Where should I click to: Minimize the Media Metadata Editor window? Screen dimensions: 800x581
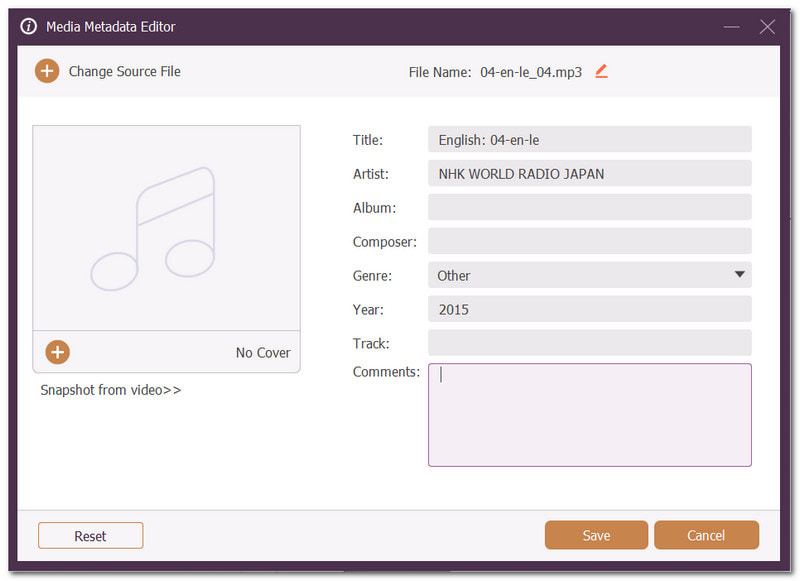click(731, 27)
